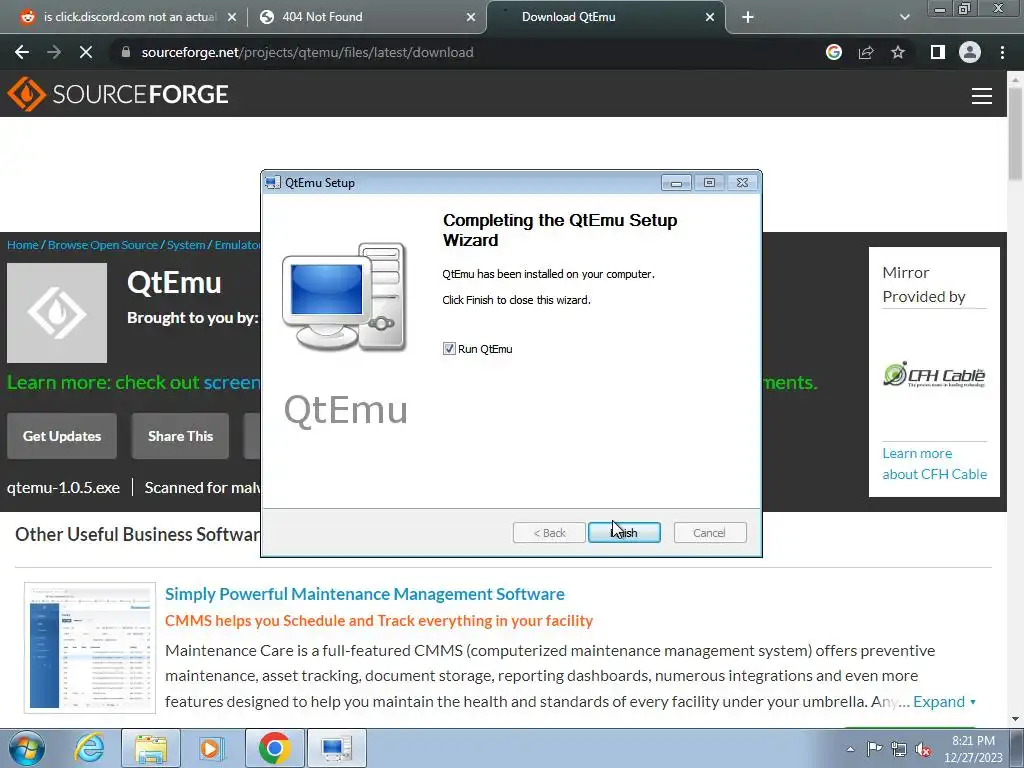This screenshot has width=1024, height=768.
Task: Click the QtEmu Setup taskbar icon
Action: click(336, 748)
